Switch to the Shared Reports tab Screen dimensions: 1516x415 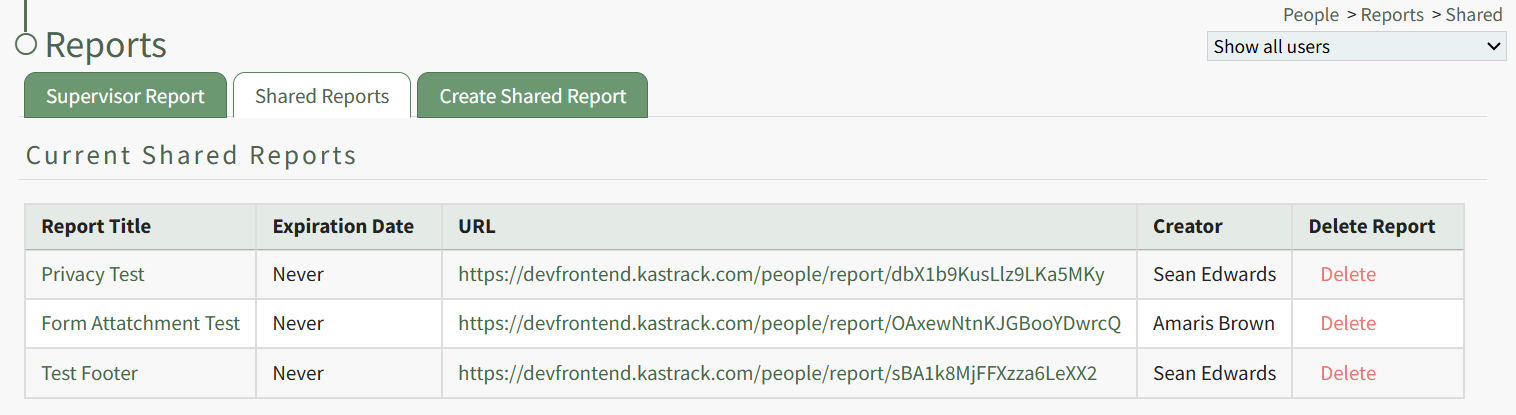click(322, 96)
